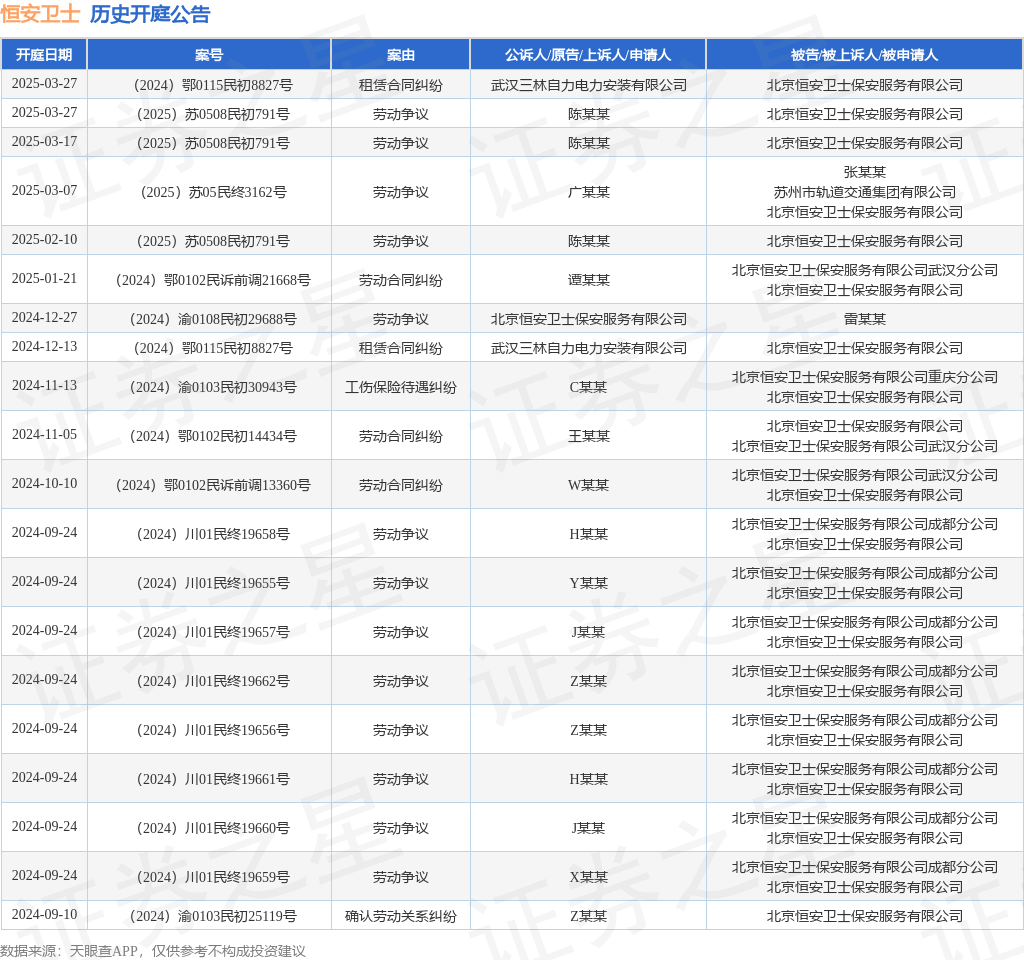Image resolution: width=1024 pixels, height=960 pixels.
Task: Click 陈某某 in the 2025-02-10 row
Action: click(588, 241)
